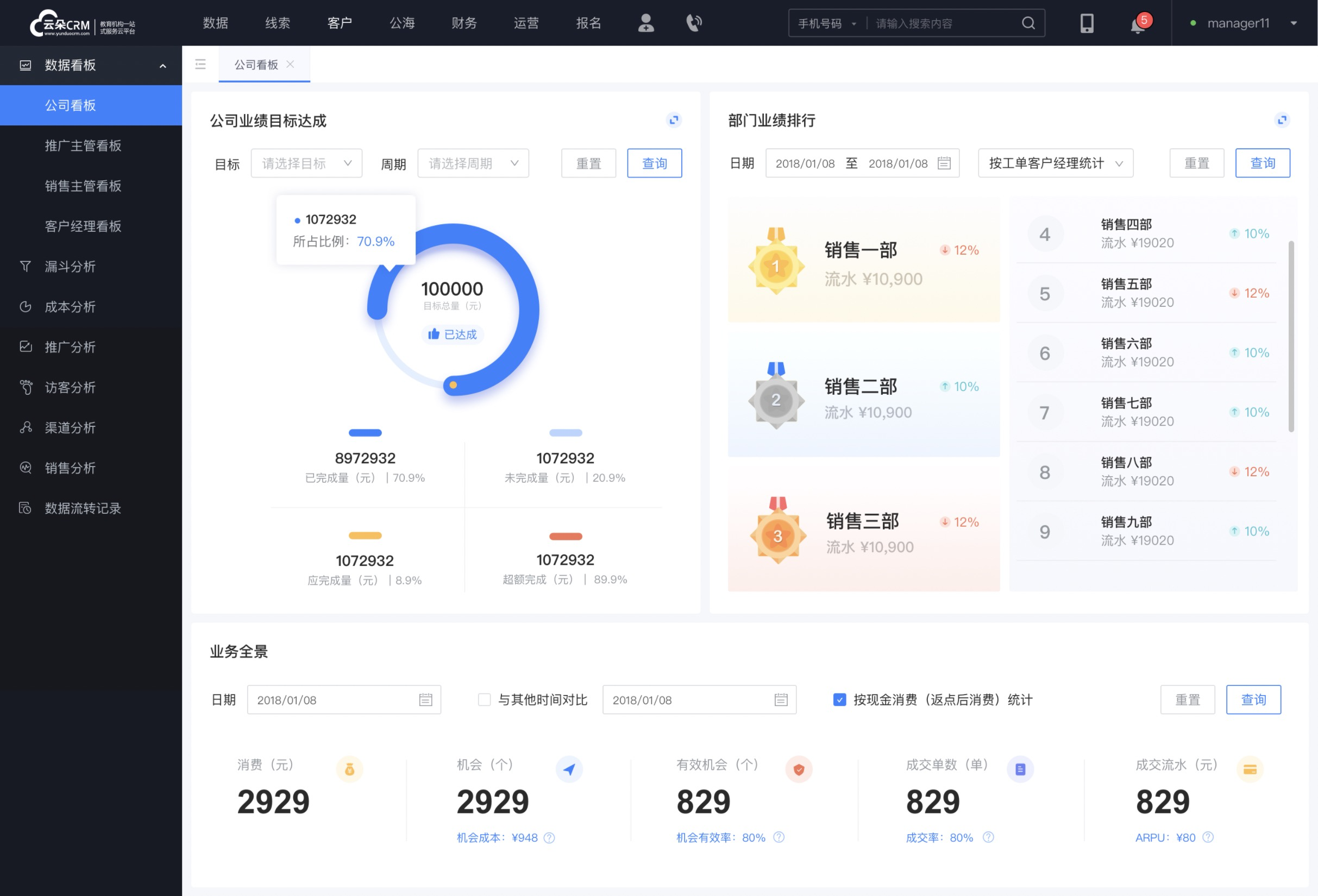This screenshot has height=896, width=1318.
Task: Open the 目标 target dropdown selector
Action: pyautogui.click(x=306, y=163)
